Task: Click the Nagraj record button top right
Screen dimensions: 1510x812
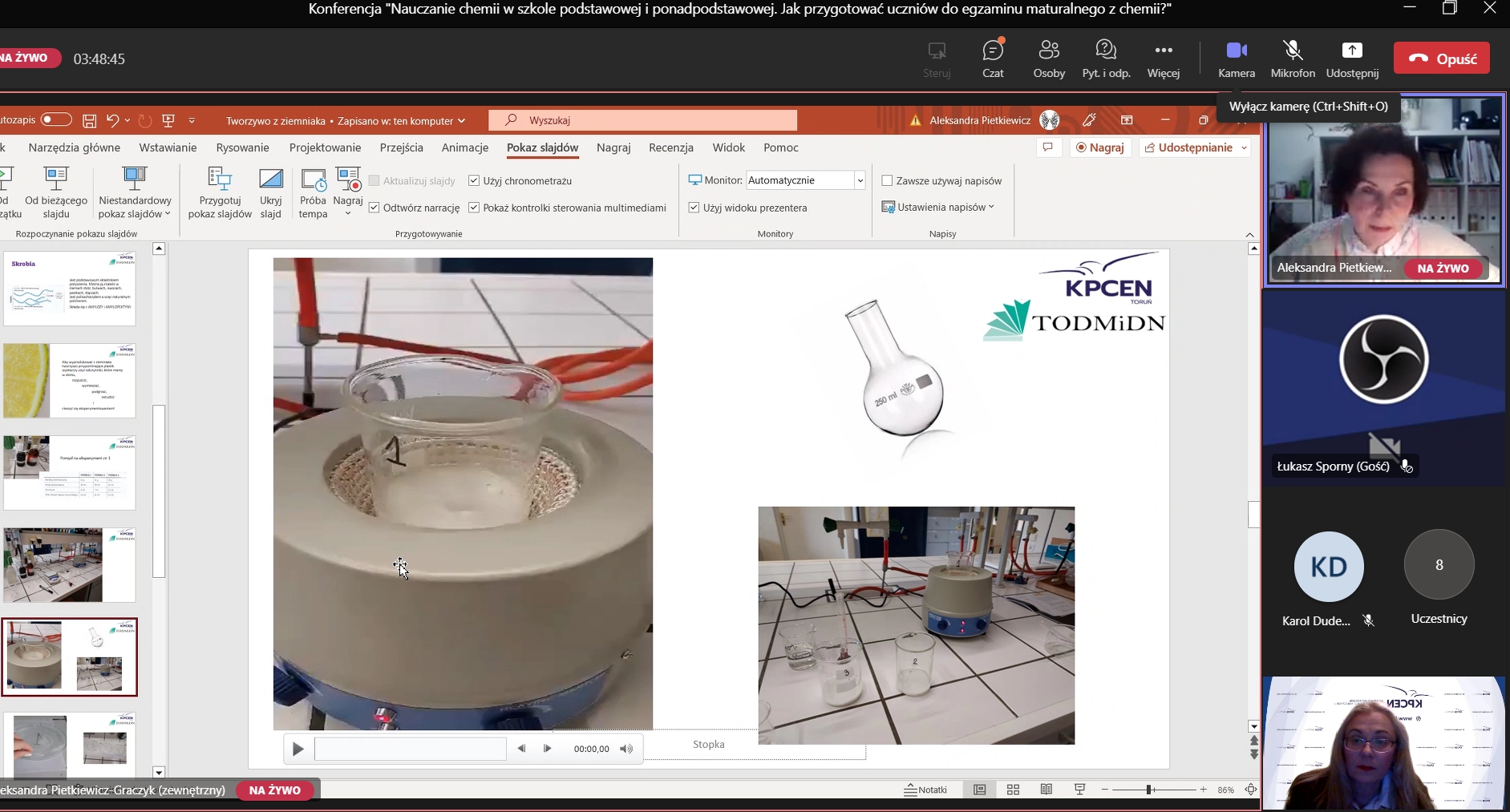Action: (x=1100, y=147)
